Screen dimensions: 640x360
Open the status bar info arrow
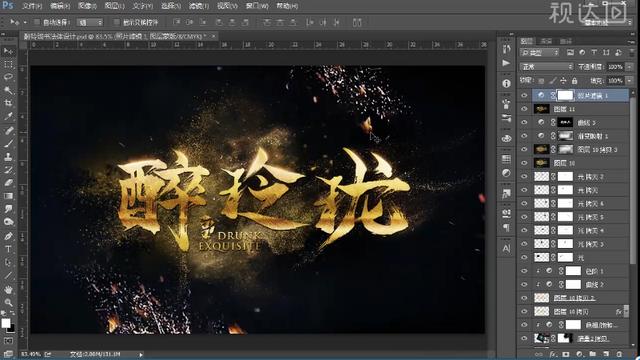[140, 355]
